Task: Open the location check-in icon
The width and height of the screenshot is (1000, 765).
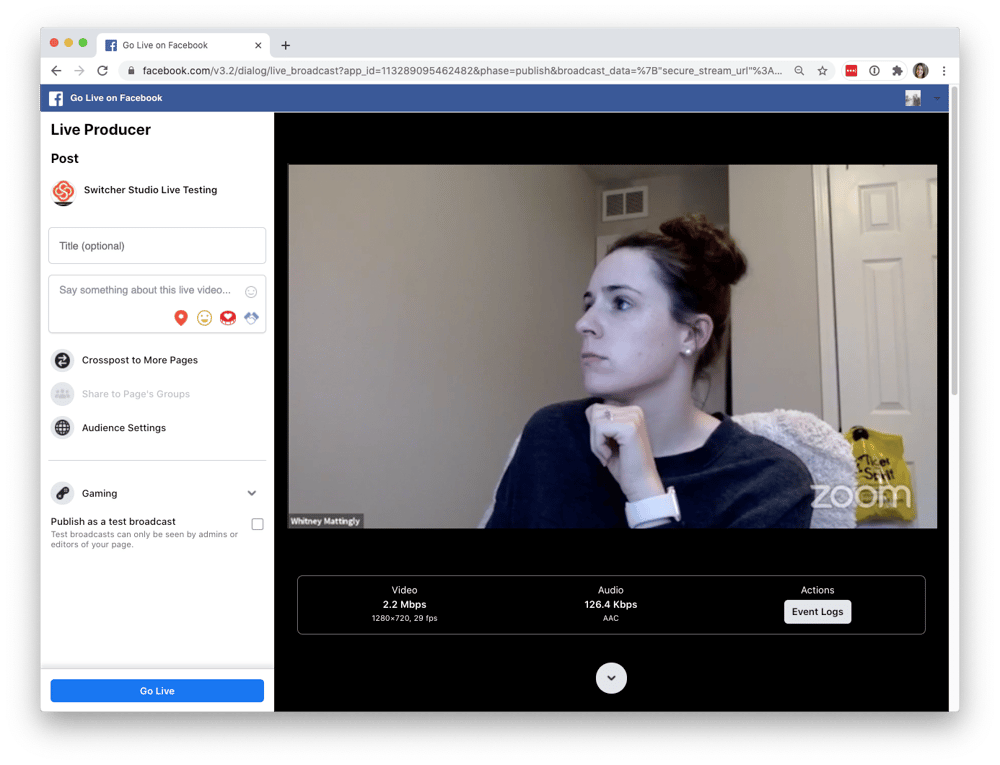Action: 180,317
